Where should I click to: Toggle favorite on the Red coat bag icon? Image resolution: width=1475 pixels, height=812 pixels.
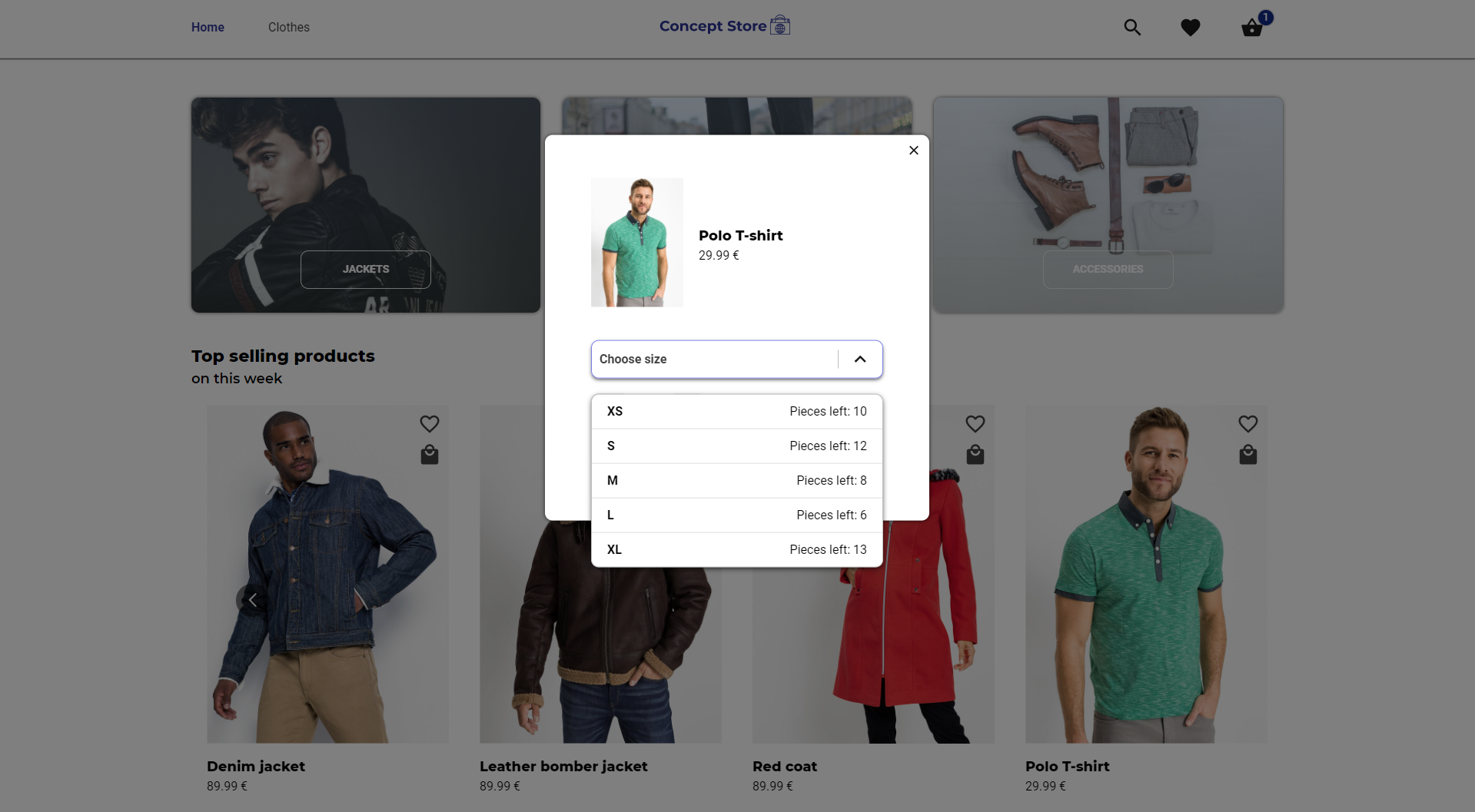975,454
